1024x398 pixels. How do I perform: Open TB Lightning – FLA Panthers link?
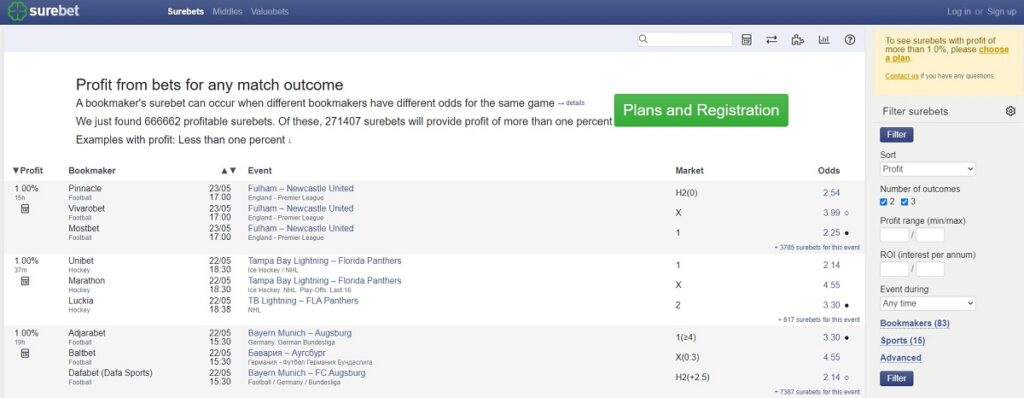point(303,301)
